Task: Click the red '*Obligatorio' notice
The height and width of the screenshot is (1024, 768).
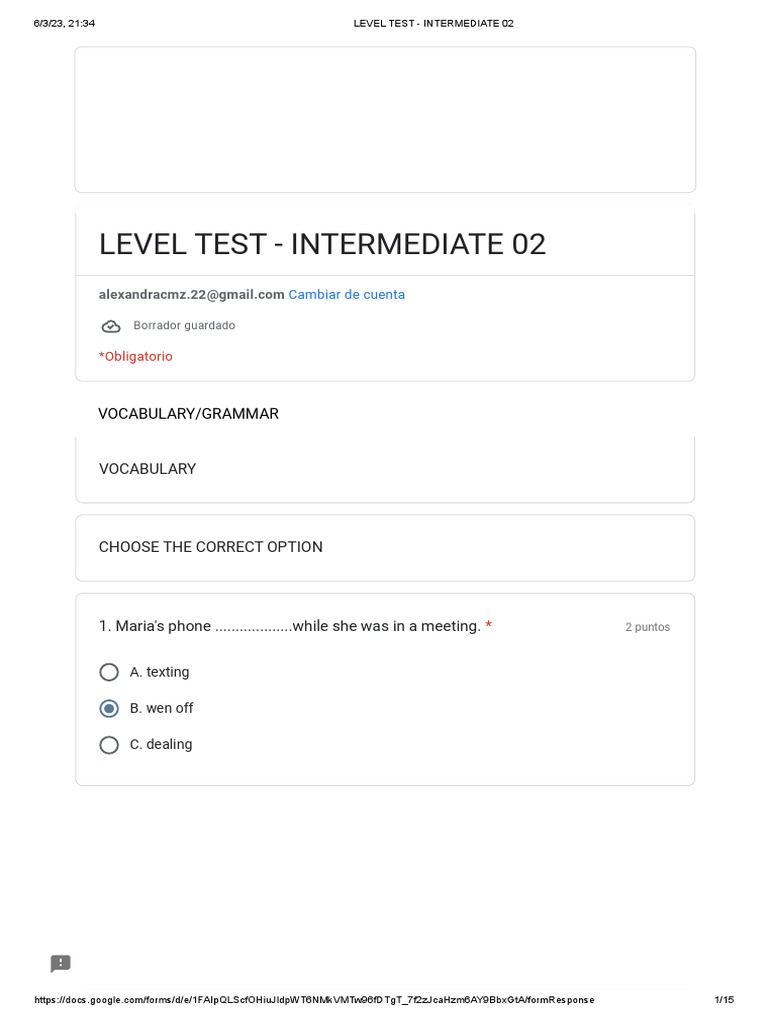Action: pos(135,356)
